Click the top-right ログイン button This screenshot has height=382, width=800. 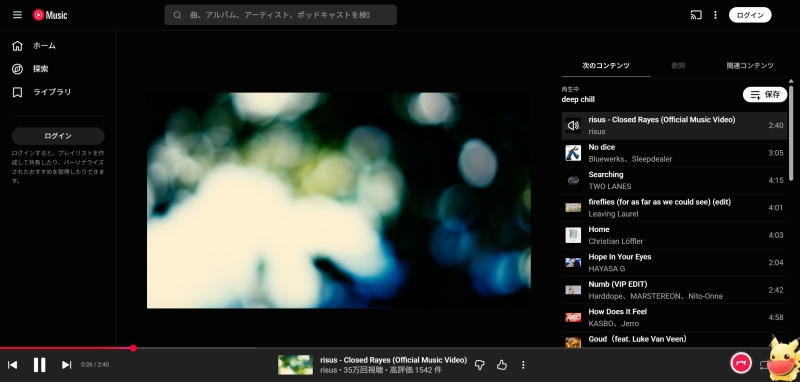coord(750,15)
